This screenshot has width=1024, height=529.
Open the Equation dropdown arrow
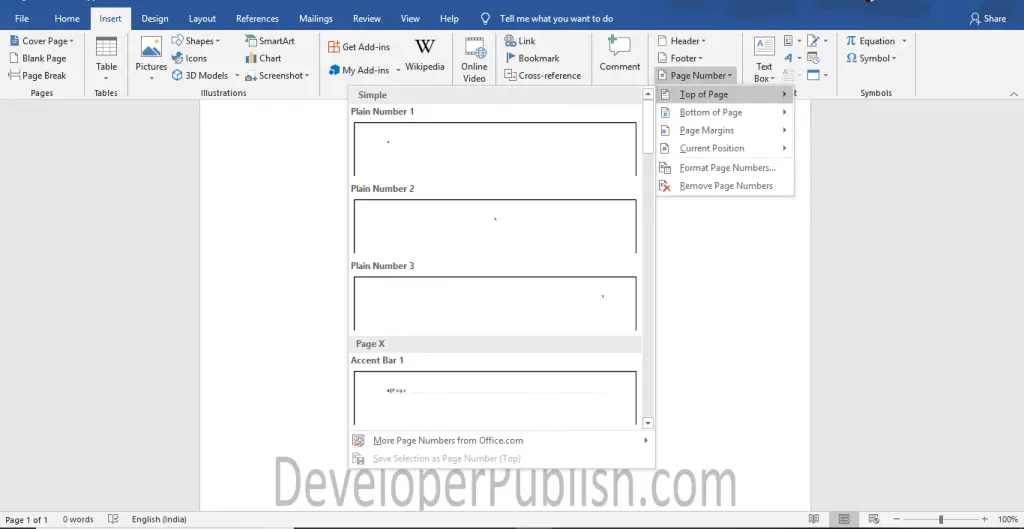pos(904,40)
